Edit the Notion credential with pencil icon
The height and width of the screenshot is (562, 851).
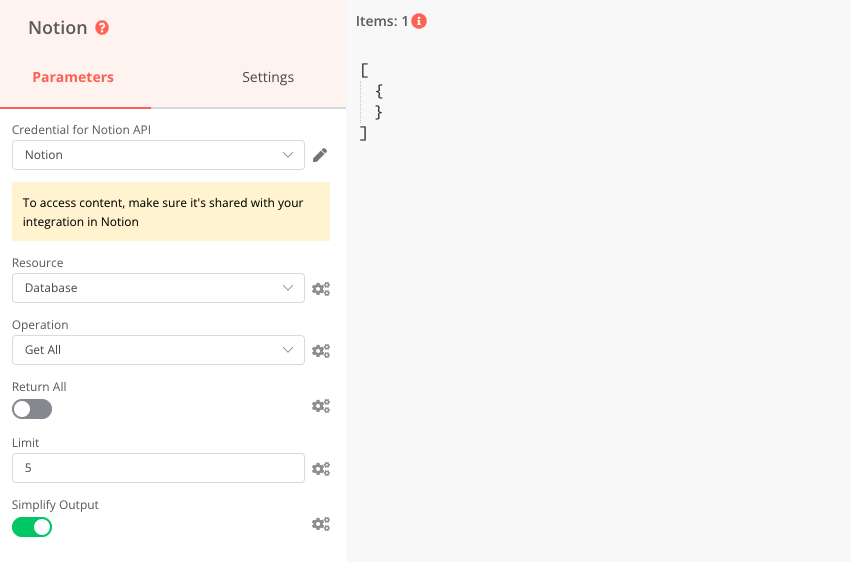pos(320,155)
